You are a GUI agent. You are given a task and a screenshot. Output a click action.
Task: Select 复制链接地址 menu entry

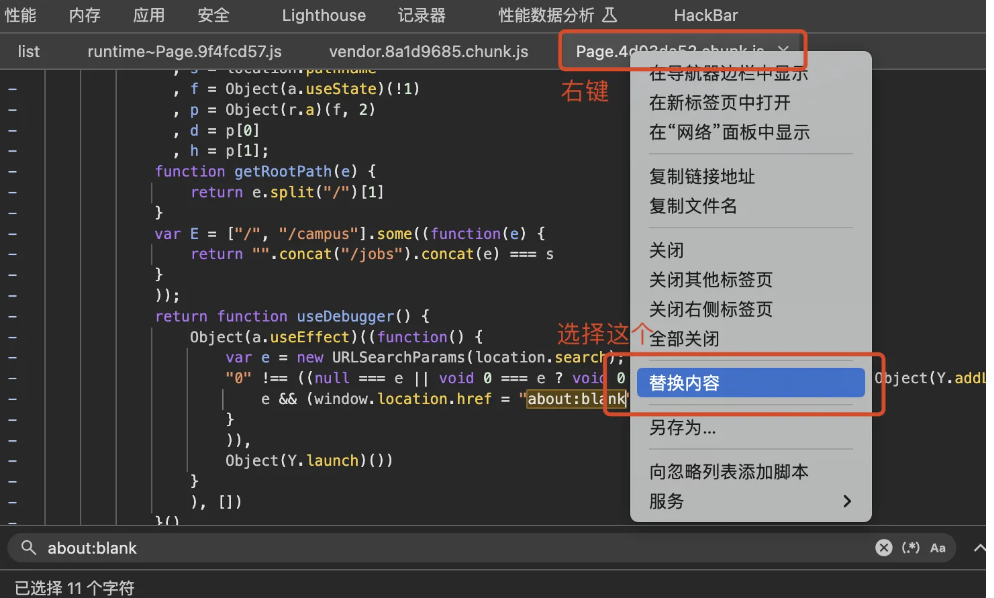[702, 177]
